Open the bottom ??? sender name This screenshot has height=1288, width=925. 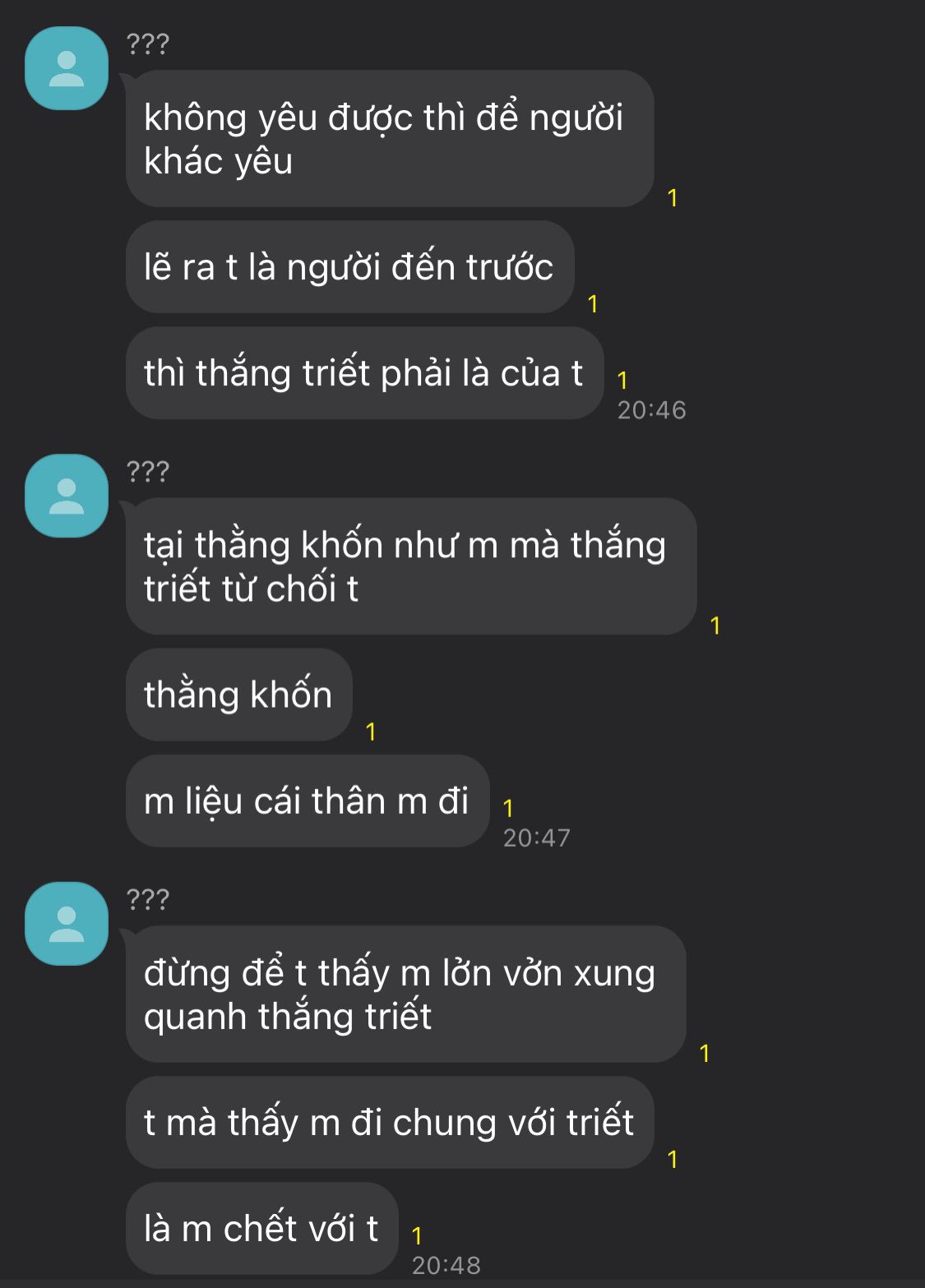click(x=148, y=898)
